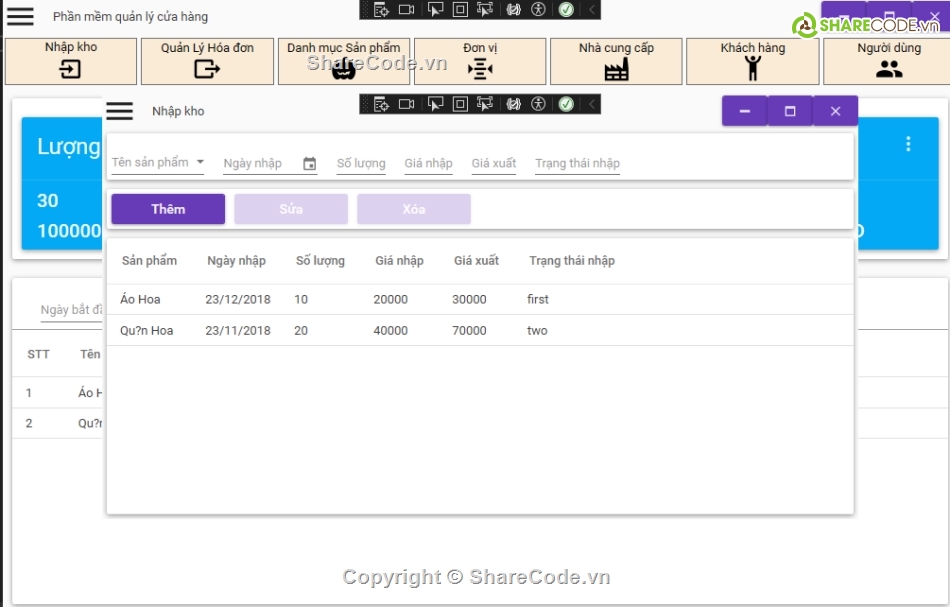Click the Sửa button
Image resolution: width=950 pixels, height=607 pixels.
click(291, 209)
